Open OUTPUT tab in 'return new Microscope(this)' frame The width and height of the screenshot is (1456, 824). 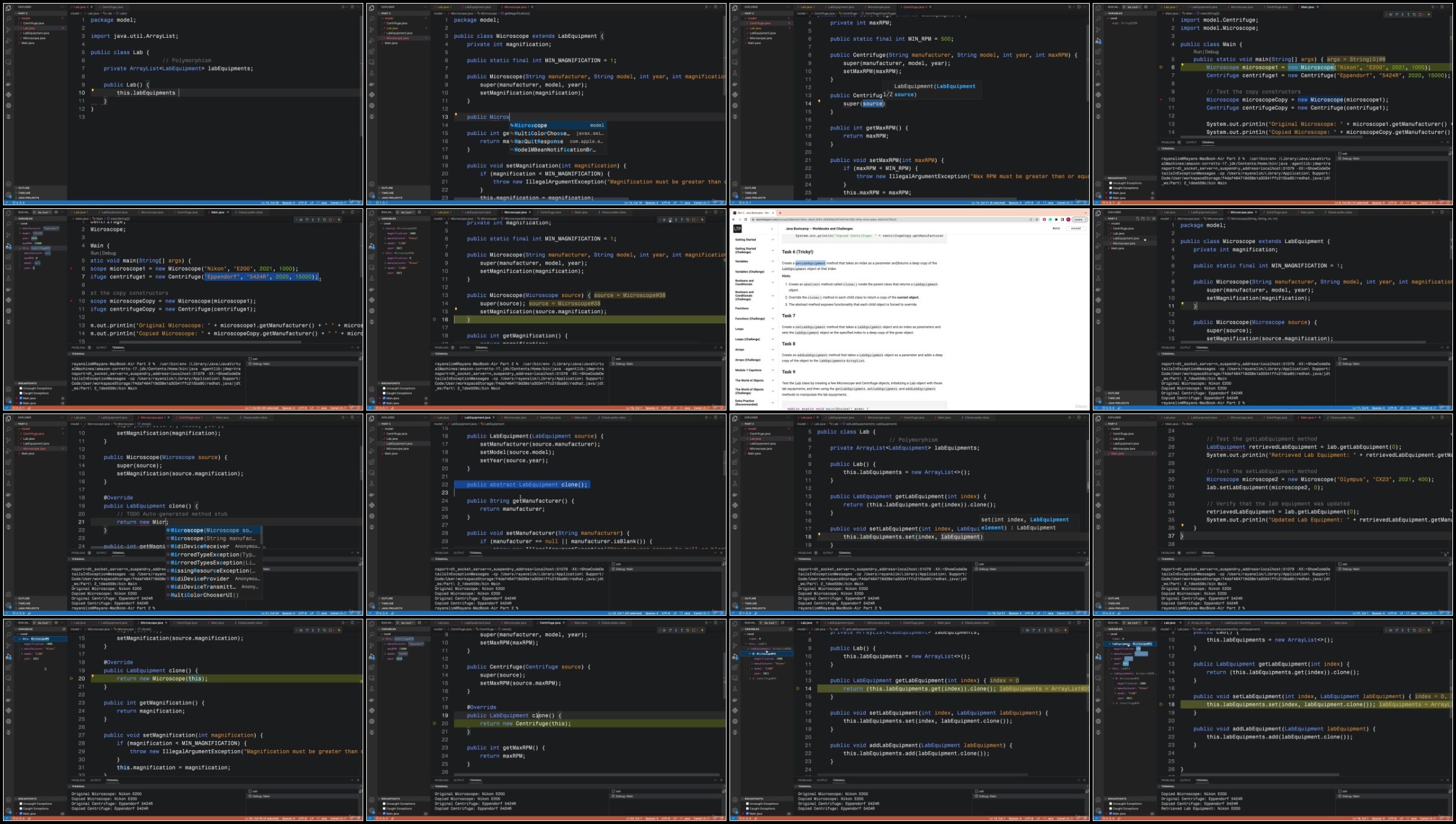tap(95, 780)
